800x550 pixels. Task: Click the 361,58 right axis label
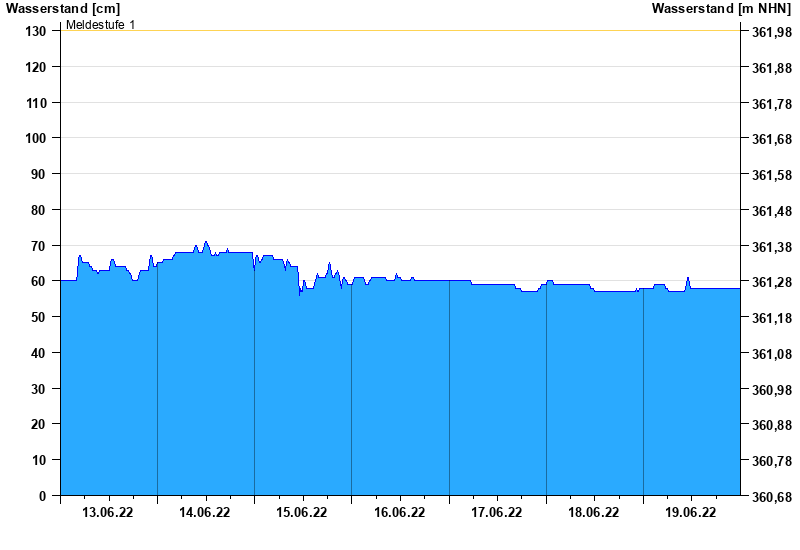pyautogui.click(x=771, y=175)
